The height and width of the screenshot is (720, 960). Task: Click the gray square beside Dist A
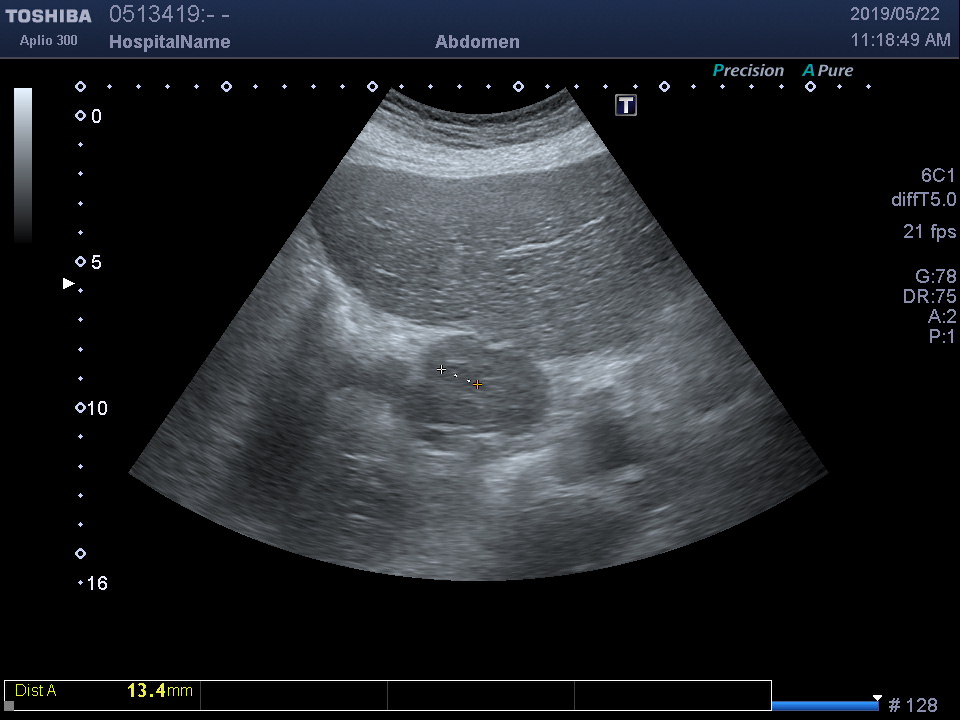(x=10, y=705)
